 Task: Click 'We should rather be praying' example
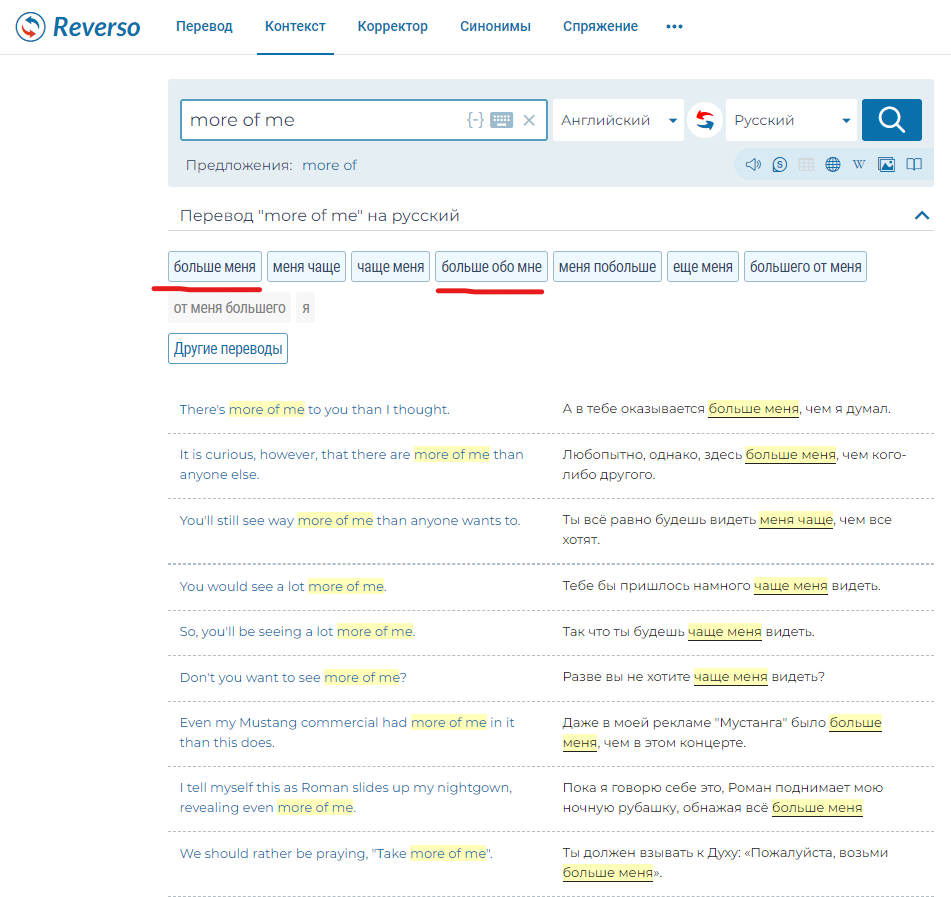(336, 854)
